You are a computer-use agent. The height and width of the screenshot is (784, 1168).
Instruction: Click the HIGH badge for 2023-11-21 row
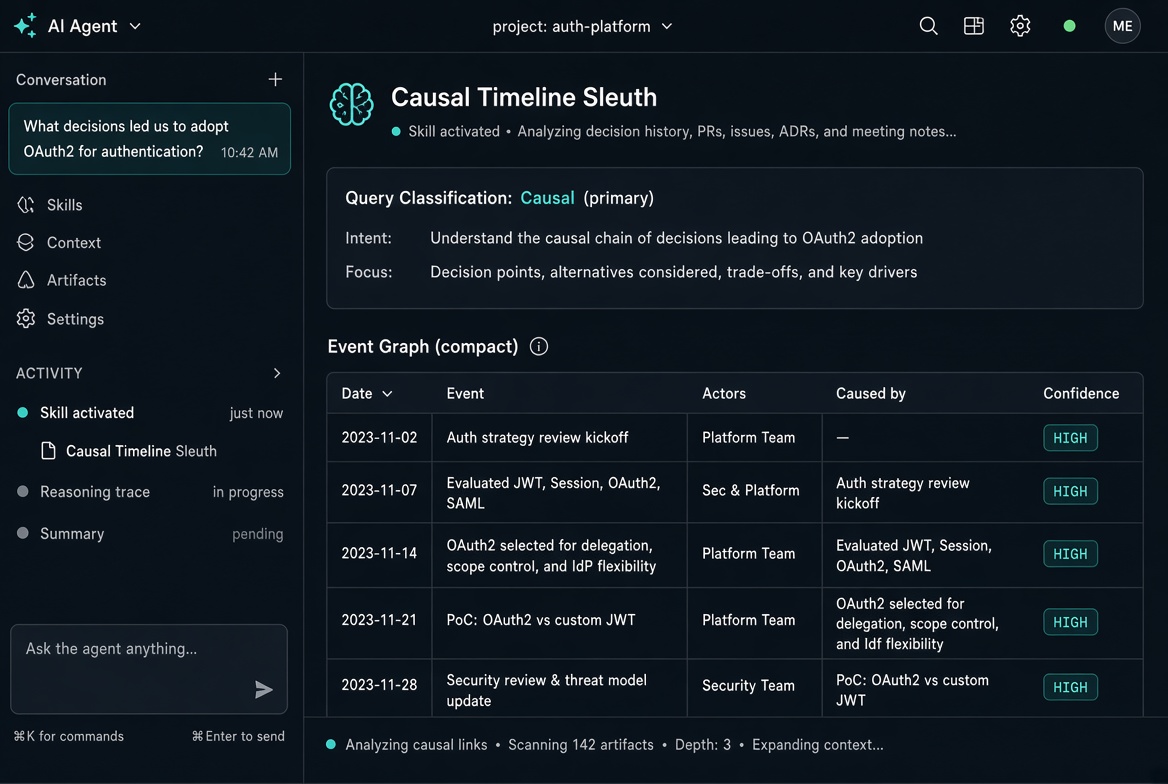click(x=1070, y=622)
